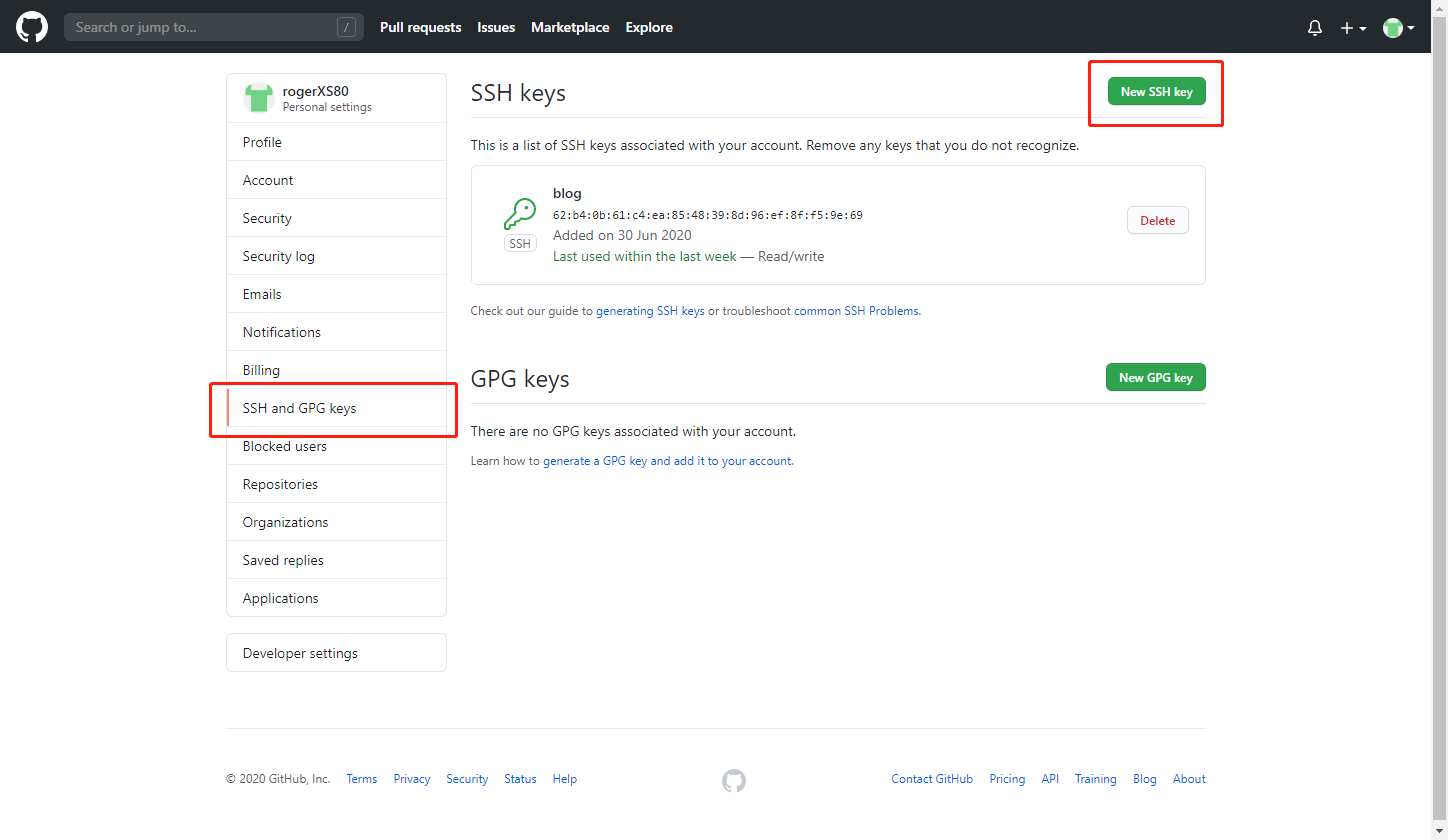Viewport: 1448px width, 840px height.
Task: Open Issues in top navigation
Action: (496, 28)
